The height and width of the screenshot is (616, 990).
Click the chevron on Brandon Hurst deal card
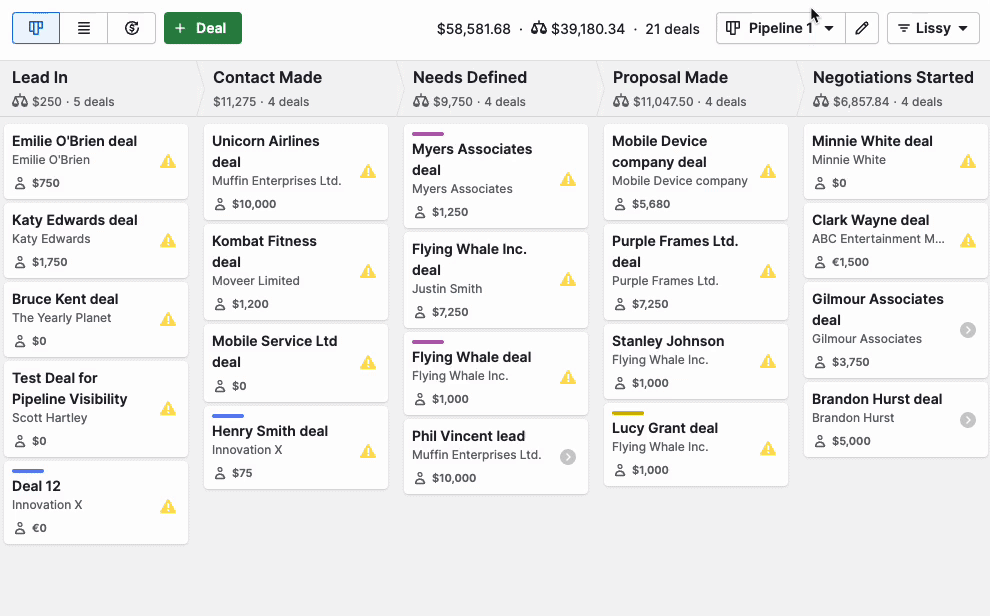click(x=967, y=419)
